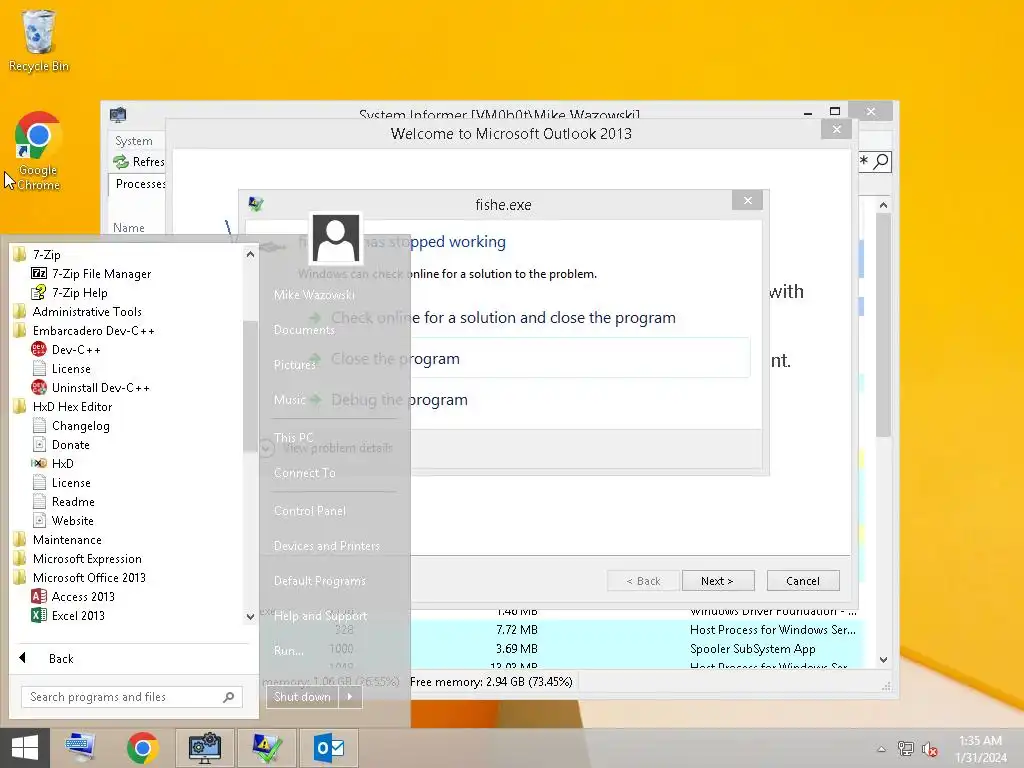1024x768 pixels.
Task: Click the Windows Start button
Action: pos(25,748)
